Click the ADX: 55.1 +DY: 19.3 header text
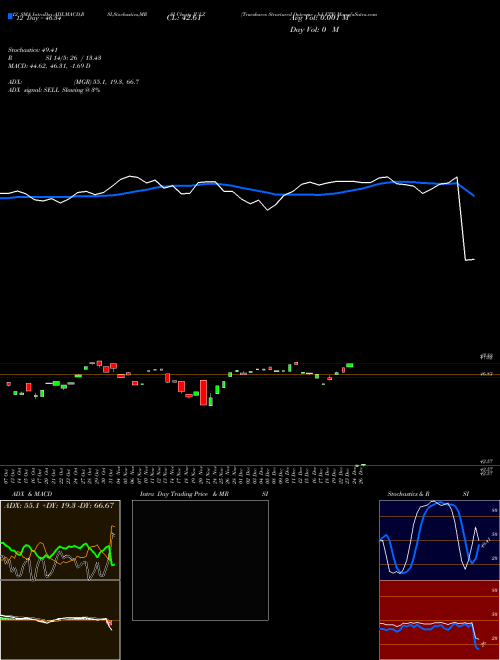500x660 pixels. coord(59,505)
